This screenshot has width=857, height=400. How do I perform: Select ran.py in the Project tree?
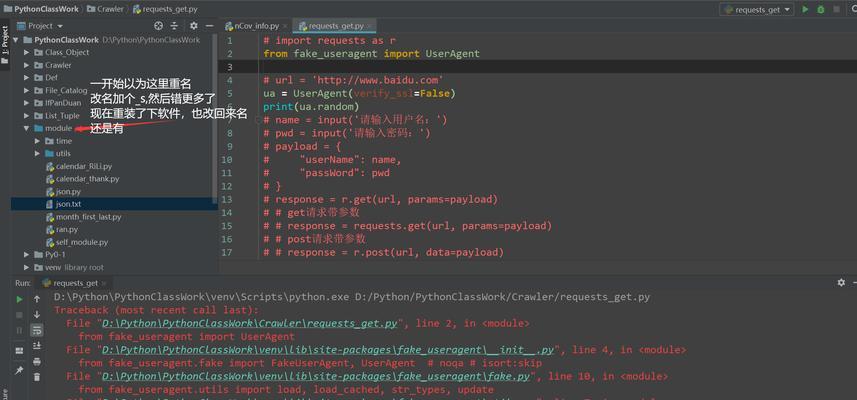click(67, 230)
